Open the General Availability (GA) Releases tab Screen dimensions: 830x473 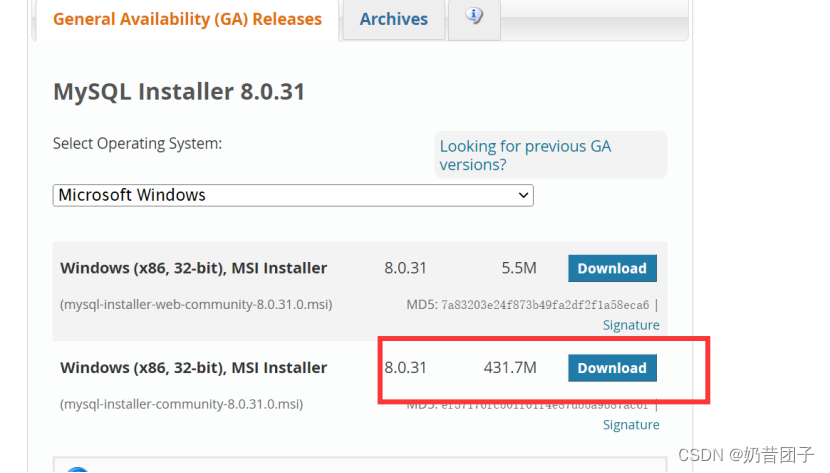pos(187,20)
